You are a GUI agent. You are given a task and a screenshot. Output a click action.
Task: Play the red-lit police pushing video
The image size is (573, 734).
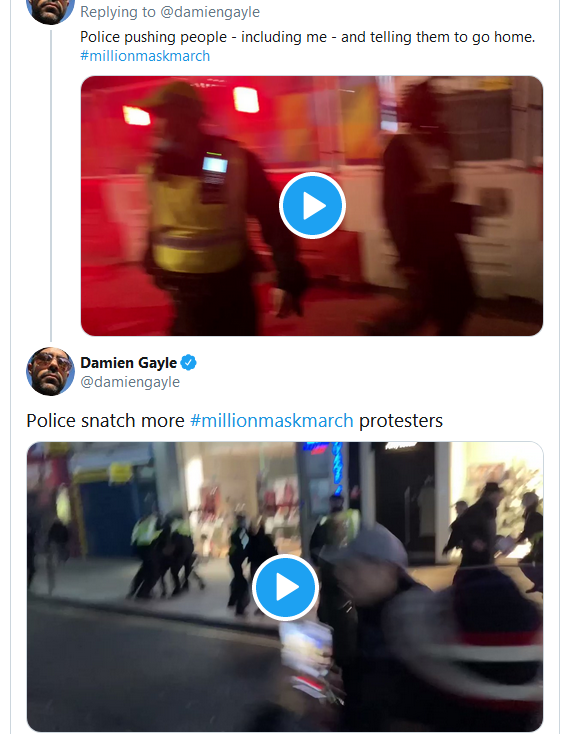(312, 206)
